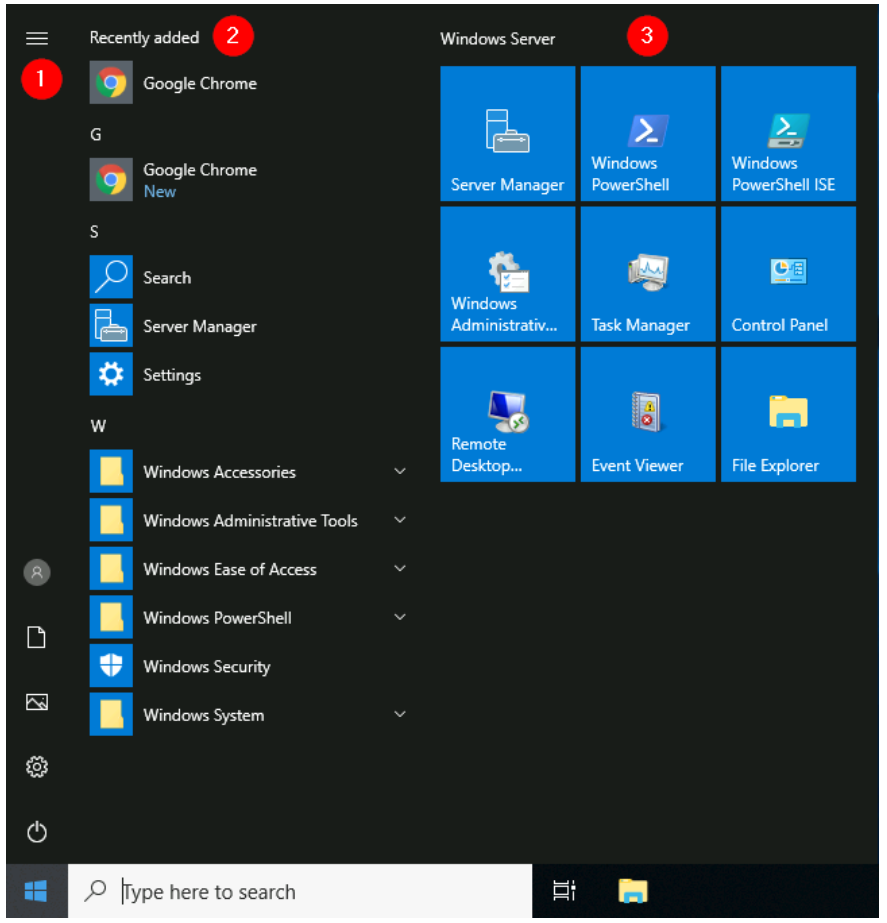Launch the Windows PowerShell tile
Screen dimensions: 887x923
pyautogui.click(x=647, y=134)
